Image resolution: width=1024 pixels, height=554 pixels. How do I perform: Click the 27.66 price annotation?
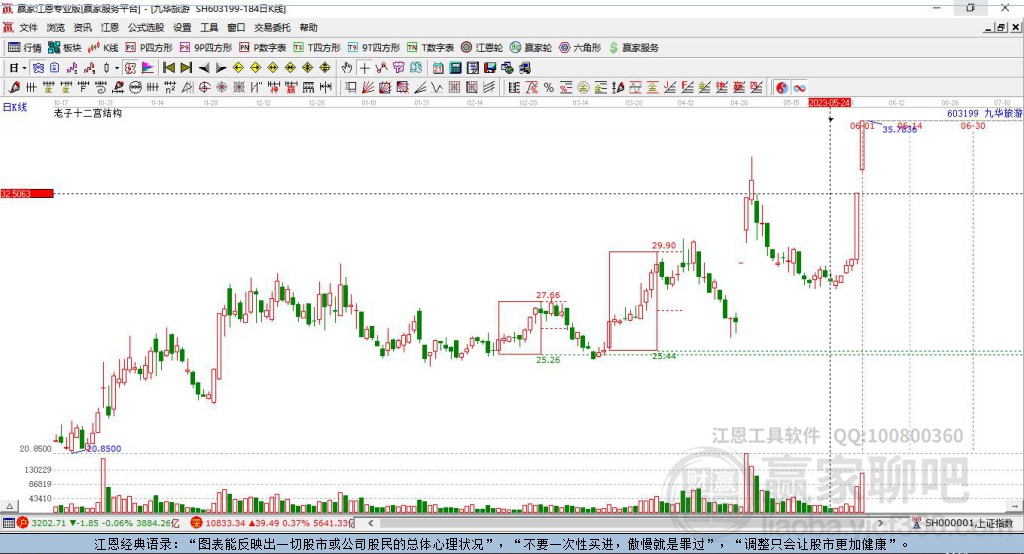pyautogui.click(x=548, y=295)
